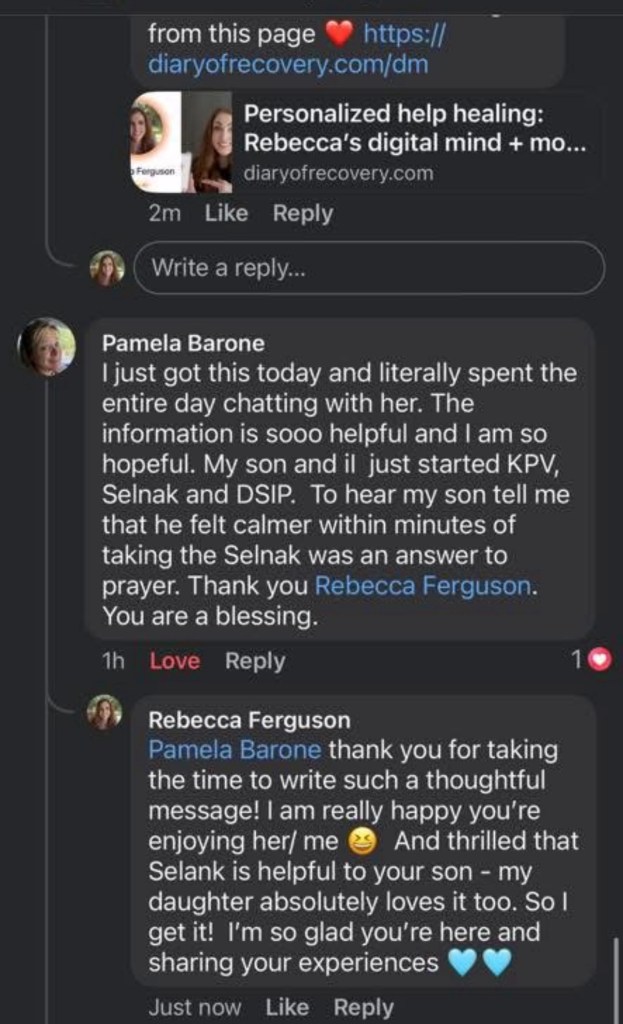The width and height of the screenshot is (623, 1024).
Task: Click avatar next to Write a reply field
Action: pyautogui.click(x=107, y=268)
